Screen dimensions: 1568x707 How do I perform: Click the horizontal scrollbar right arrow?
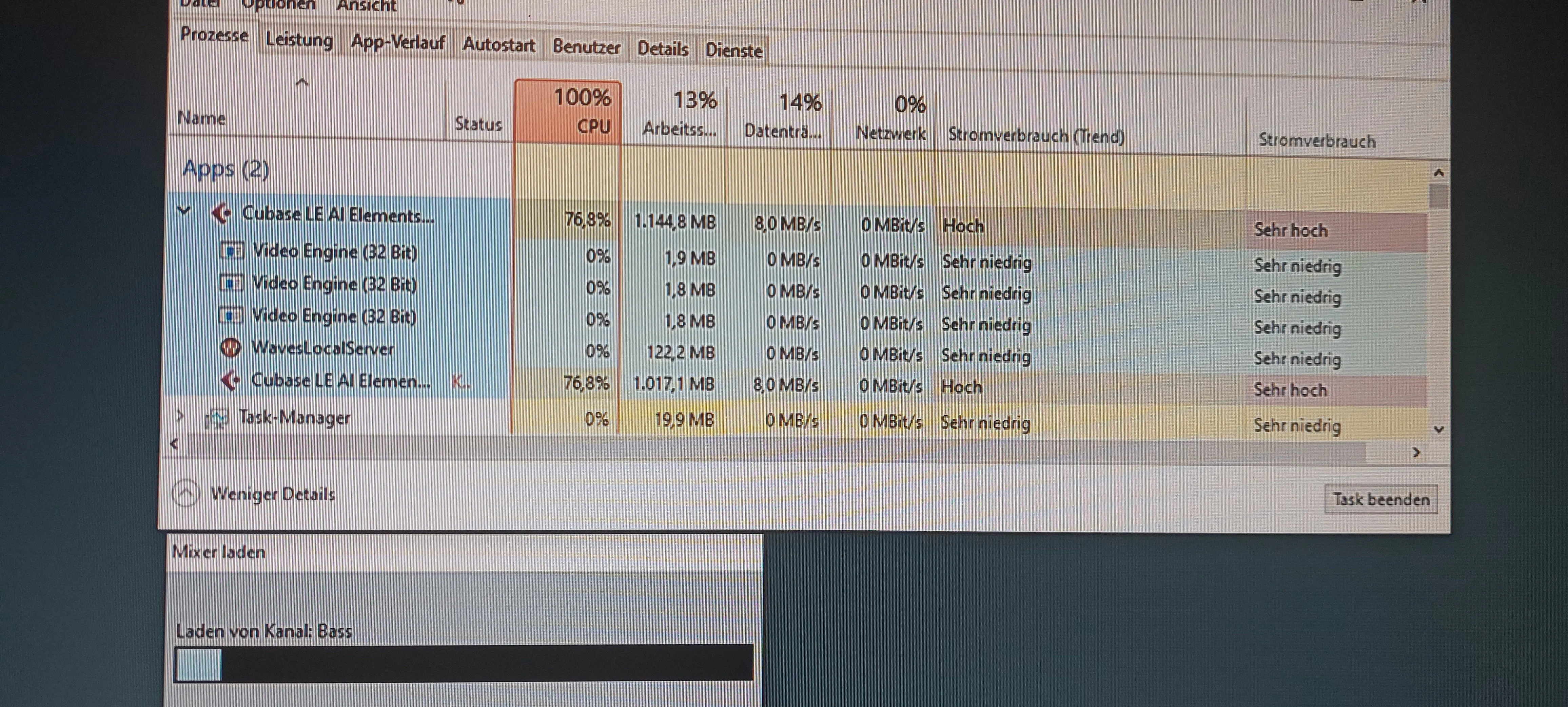click(x=1416, y=453)
